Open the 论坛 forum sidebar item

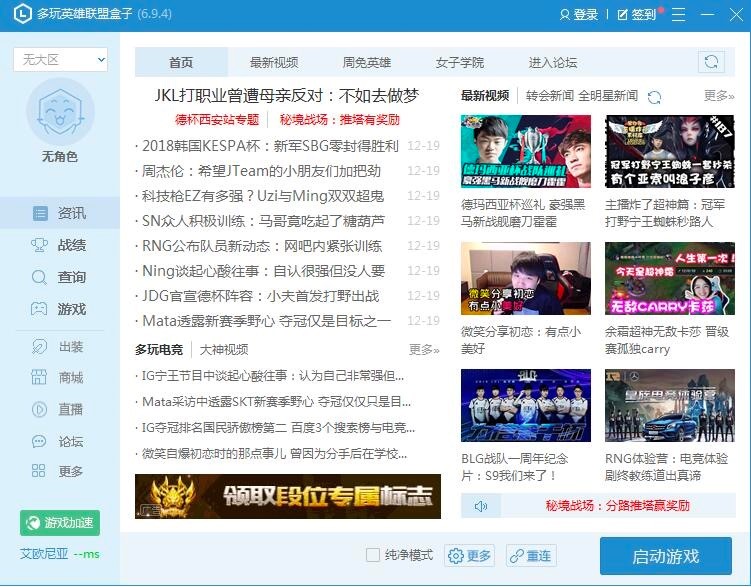pyautogui.click(x=59, y=440)
